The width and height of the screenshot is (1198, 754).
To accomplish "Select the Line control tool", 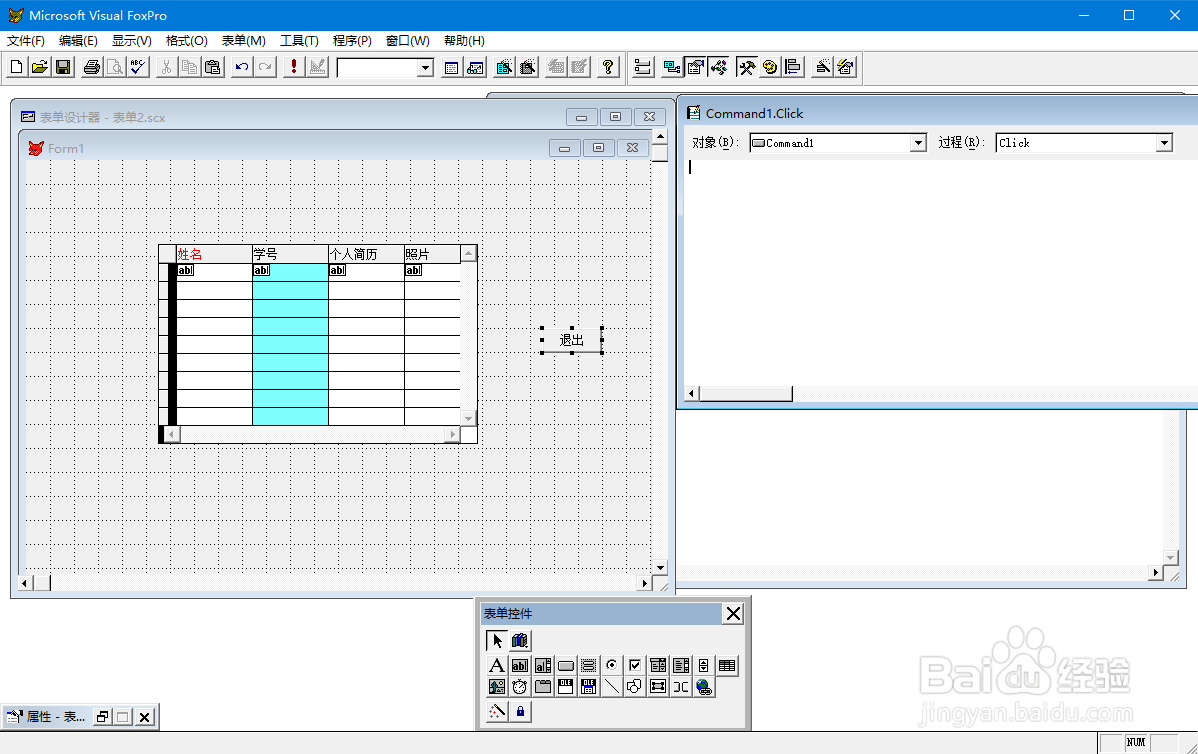I will coord(611,687).
